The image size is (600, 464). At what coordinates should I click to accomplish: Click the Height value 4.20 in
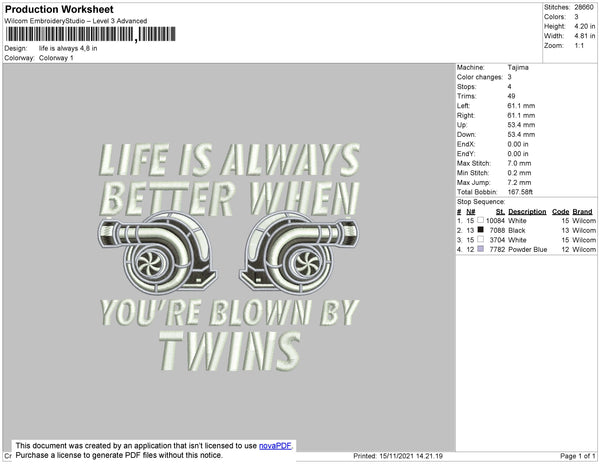[x=585, y=26]
